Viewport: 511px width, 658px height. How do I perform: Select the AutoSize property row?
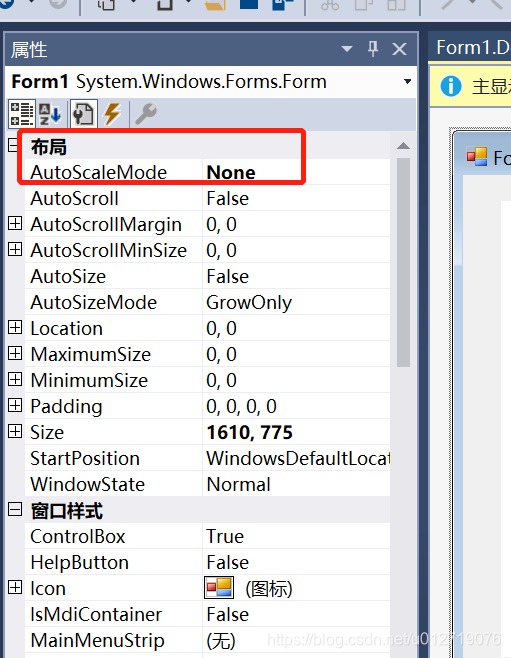click(207, 277)
